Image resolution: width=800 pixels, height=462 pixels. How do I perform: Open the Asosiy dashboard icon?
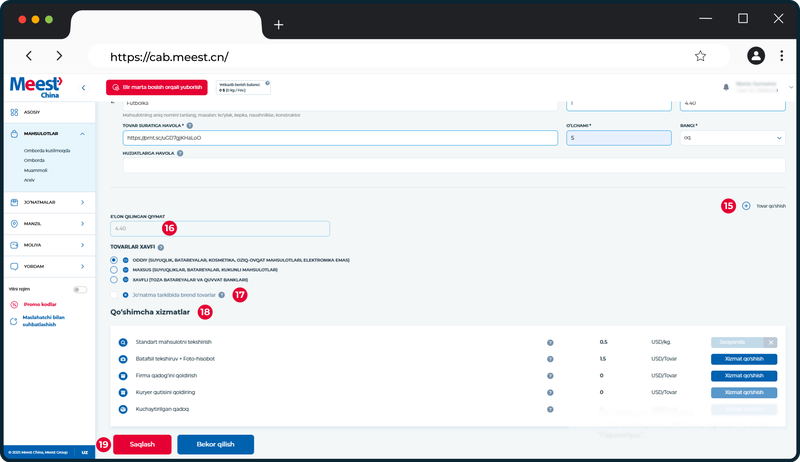tap(14, 112)
